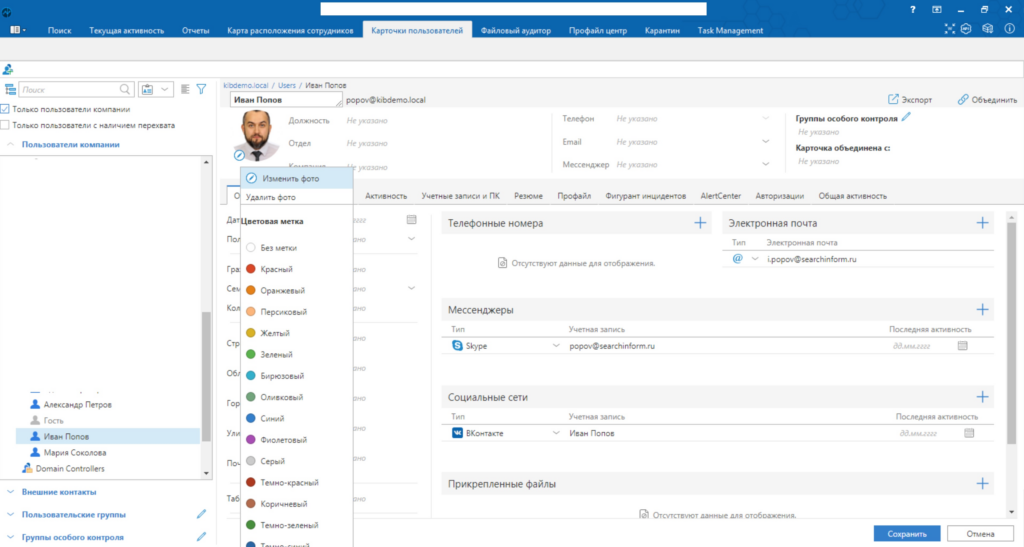The height and width of the screenshot is (547, 1024).
Task: Open calendar picker in the Skype row
Action: 963,346
